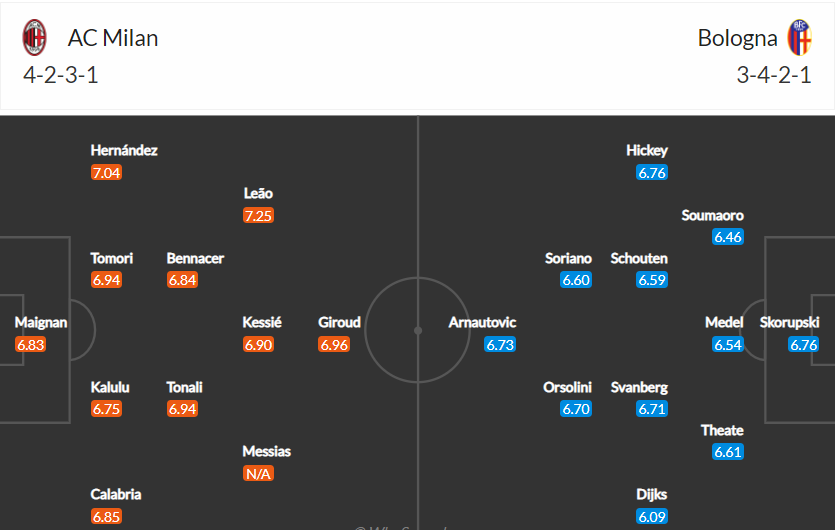Open the Bologna team name link
The image size is (836, 530).
pyautogui.click(x=737, y=38)
